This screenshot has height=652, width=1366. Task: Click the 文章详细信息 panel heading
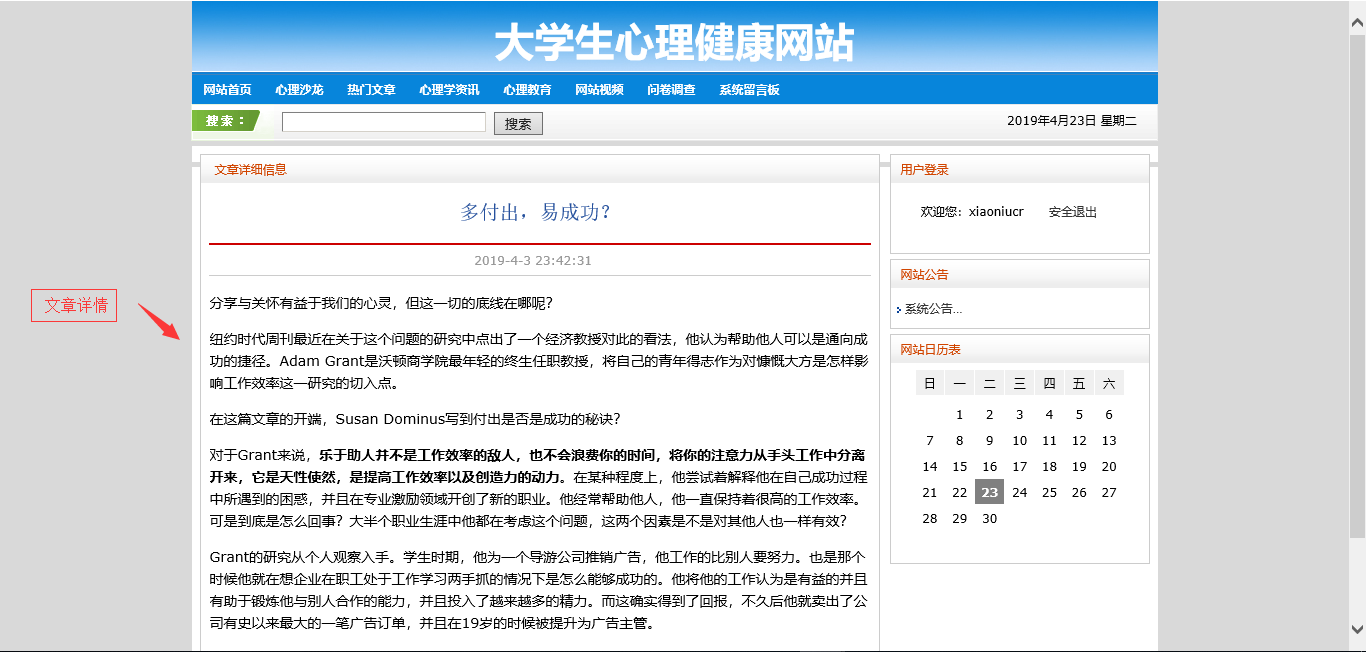point(250,170)
